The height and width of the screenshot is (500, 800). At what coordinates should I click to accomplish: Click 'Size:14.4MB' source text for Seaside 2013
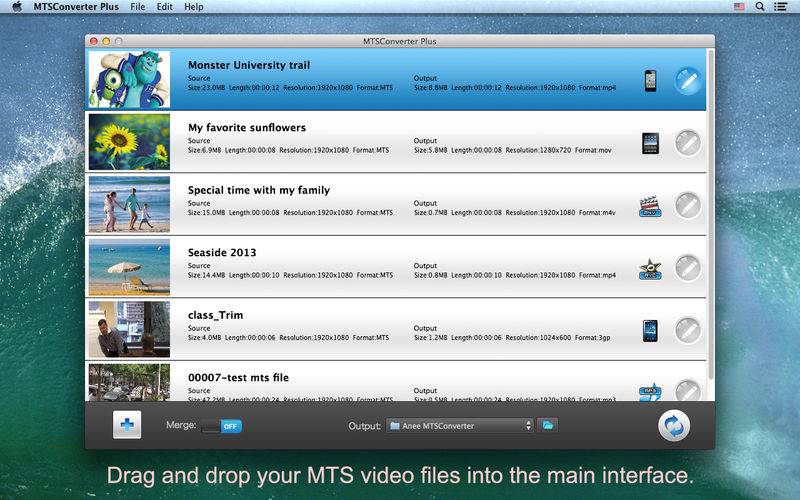point(206,275)
